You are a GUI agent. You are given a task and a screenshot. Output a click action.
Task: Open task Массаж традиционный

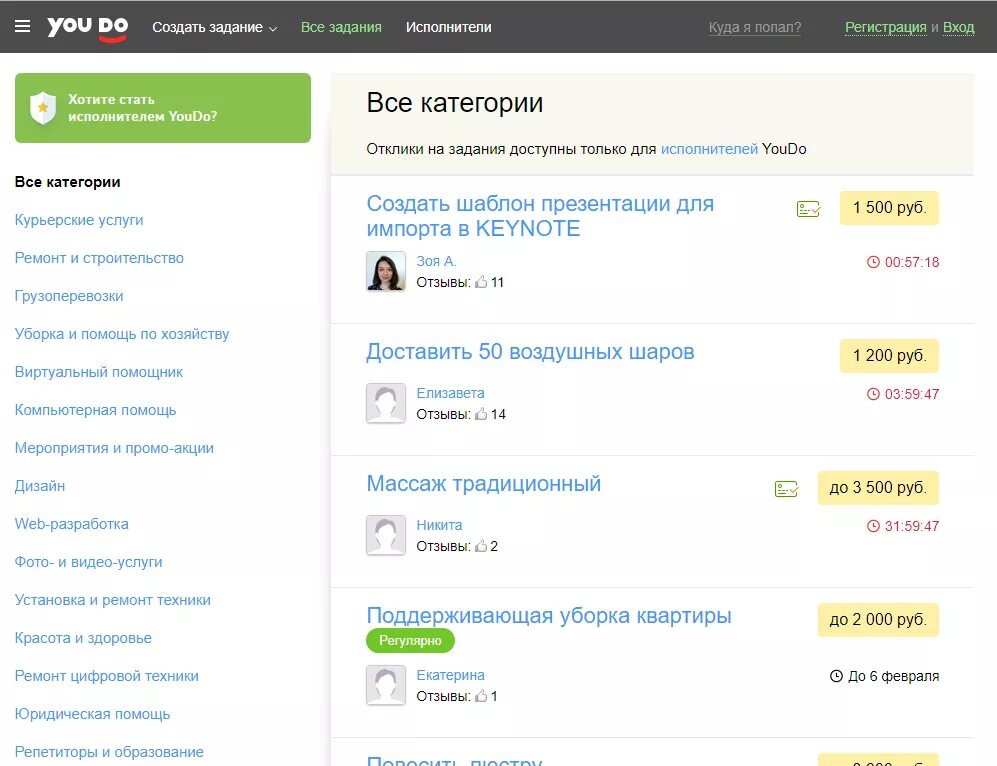click(484, 484)
